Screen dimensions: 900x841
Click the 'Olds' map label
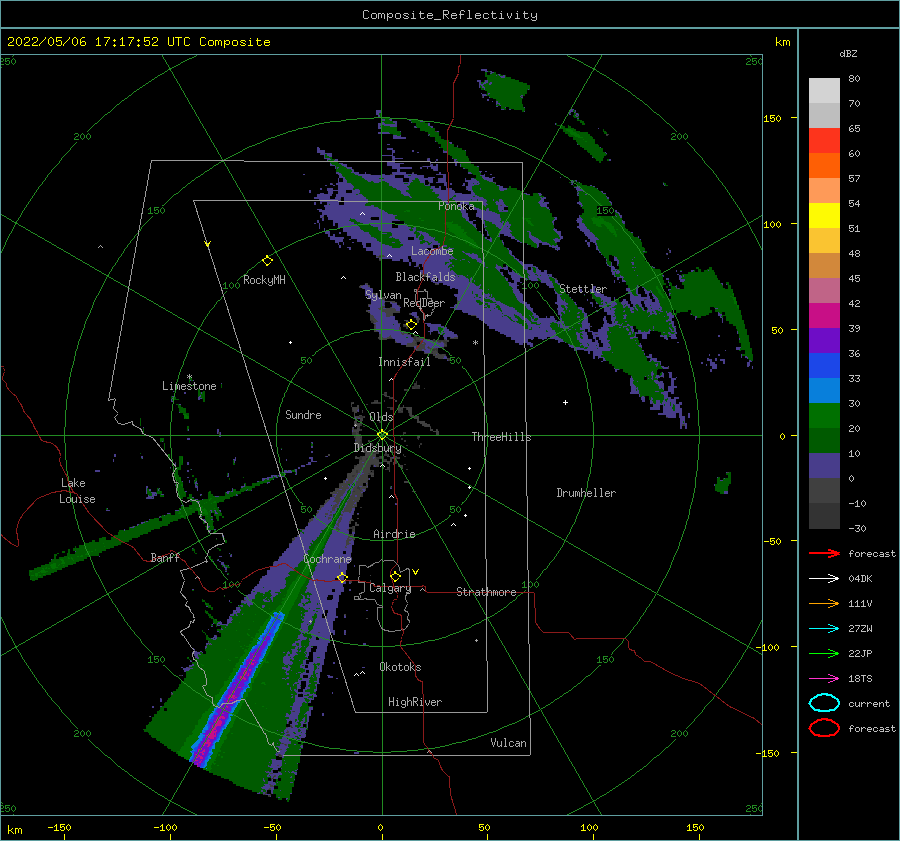pos(381,417)
